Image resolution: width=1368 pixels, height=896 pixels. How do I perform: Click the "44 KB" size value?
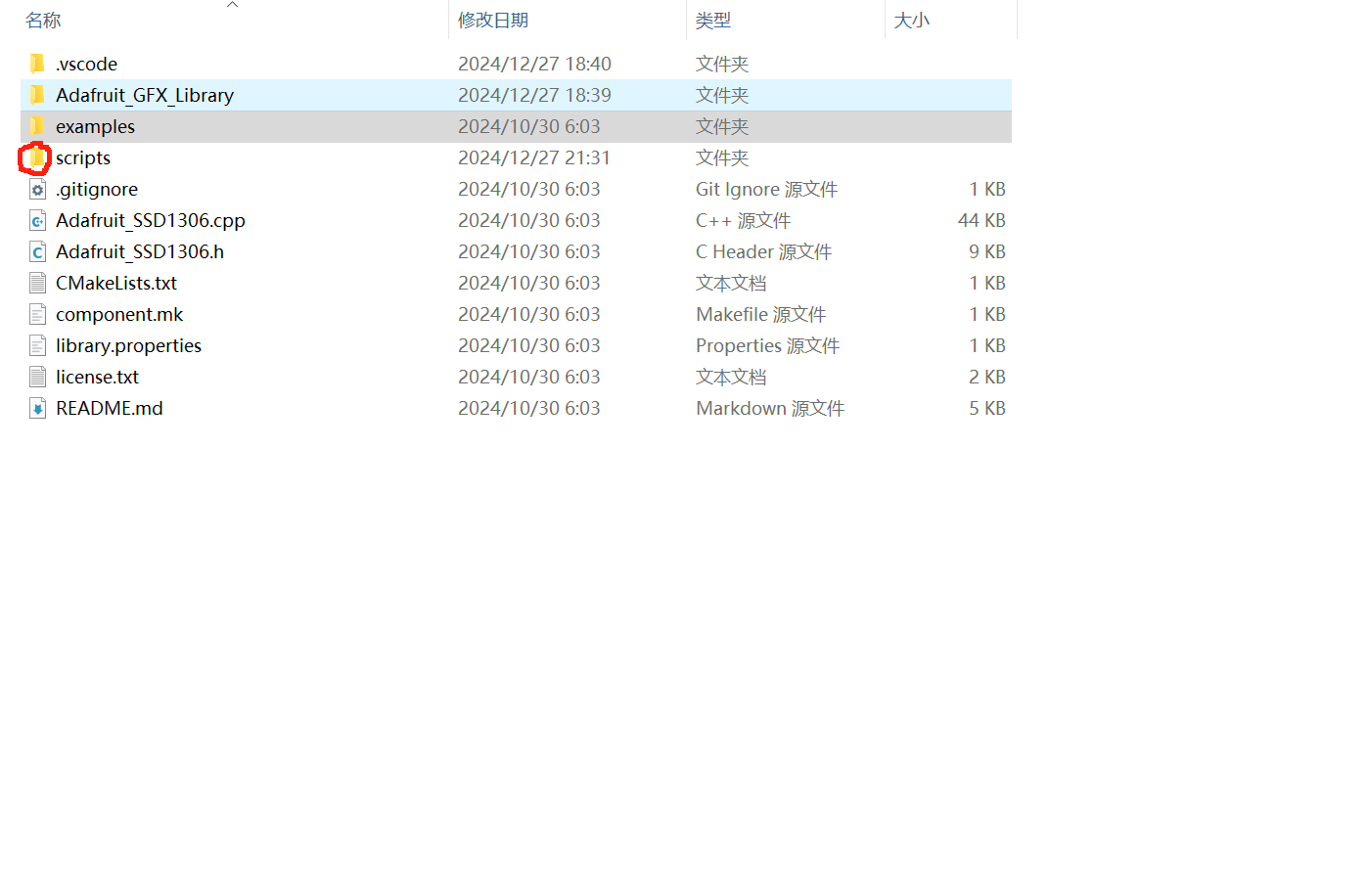(x=981, y=220)
